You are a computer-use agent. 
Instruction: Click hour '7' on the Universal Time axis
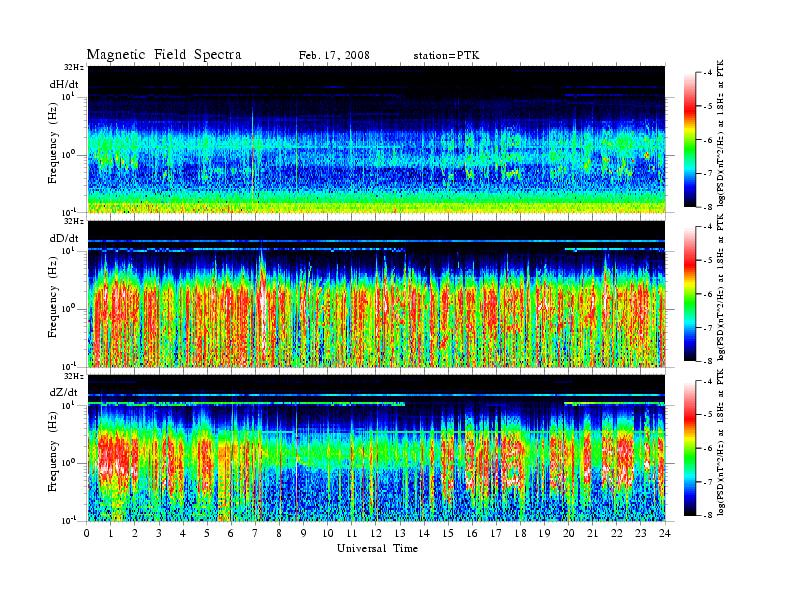click(x=255, y=534)
